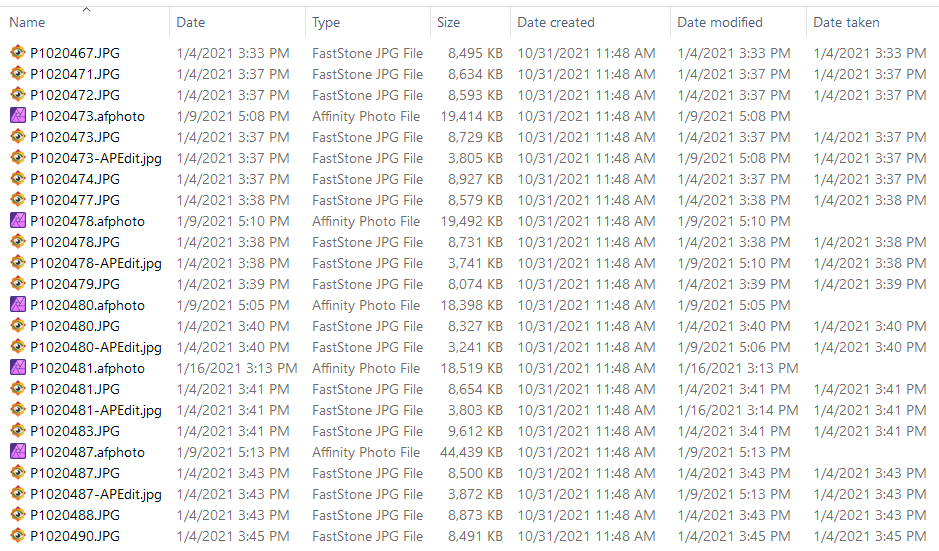Select the file P1020483.JPG
The image size is (939, 551).
click(x=75, y=431)
